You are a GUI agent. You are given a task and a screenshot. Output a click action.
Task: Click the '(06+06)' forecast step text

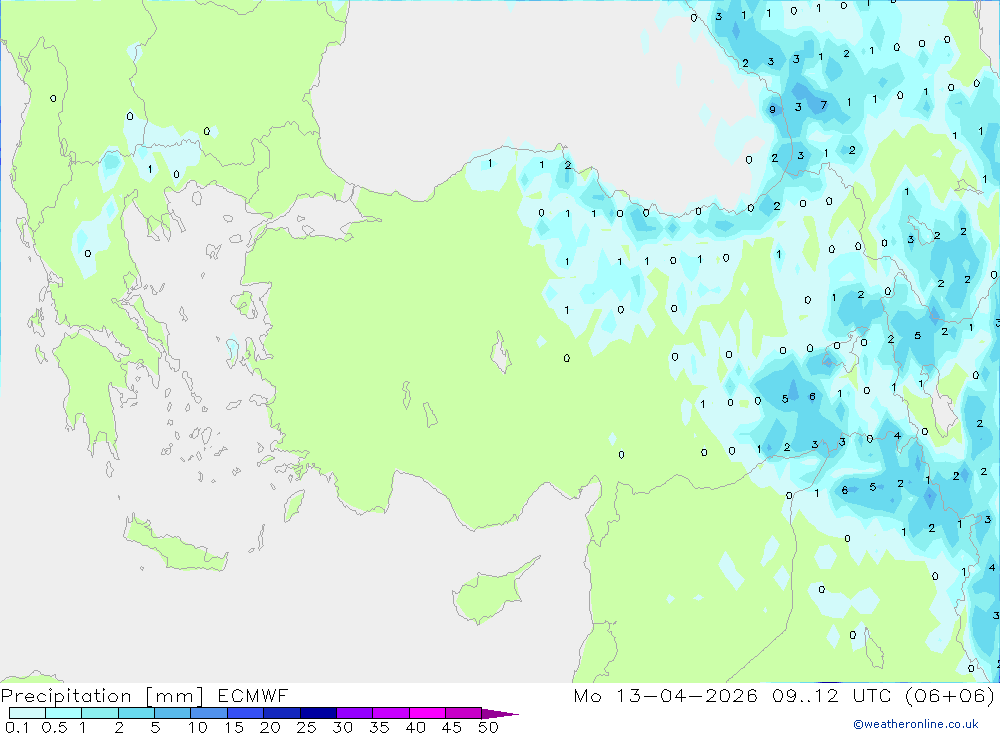click(x=950, y=695)
